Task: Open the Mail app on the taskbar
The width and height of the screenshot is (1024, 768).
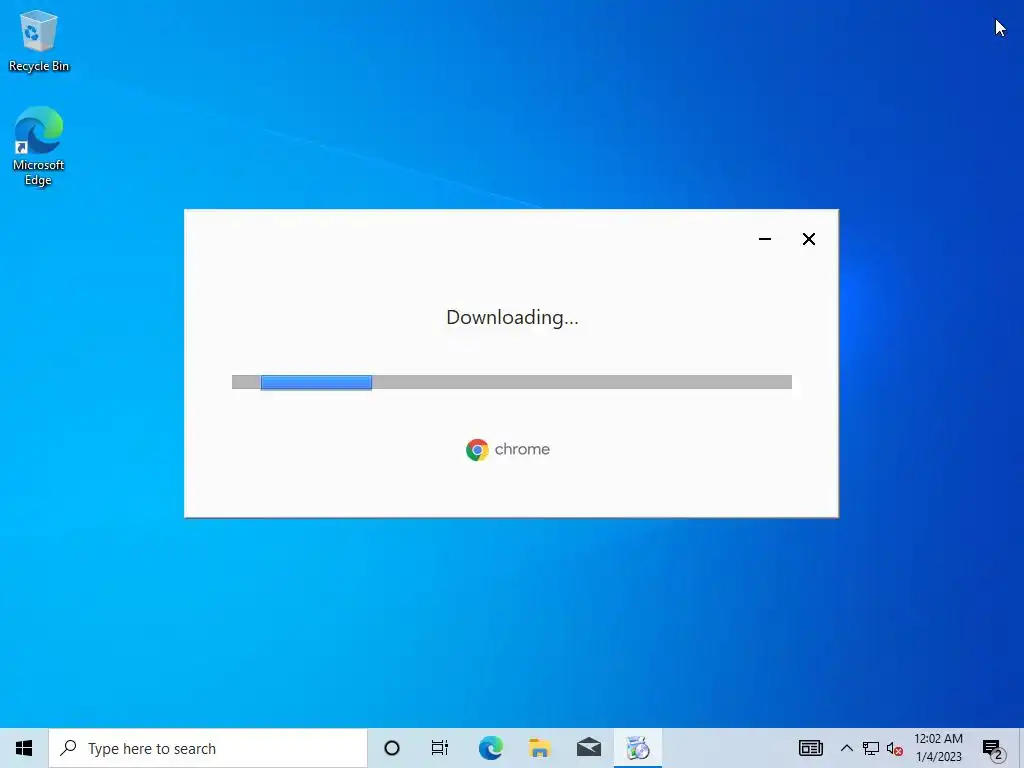Action: coord(588,748)
